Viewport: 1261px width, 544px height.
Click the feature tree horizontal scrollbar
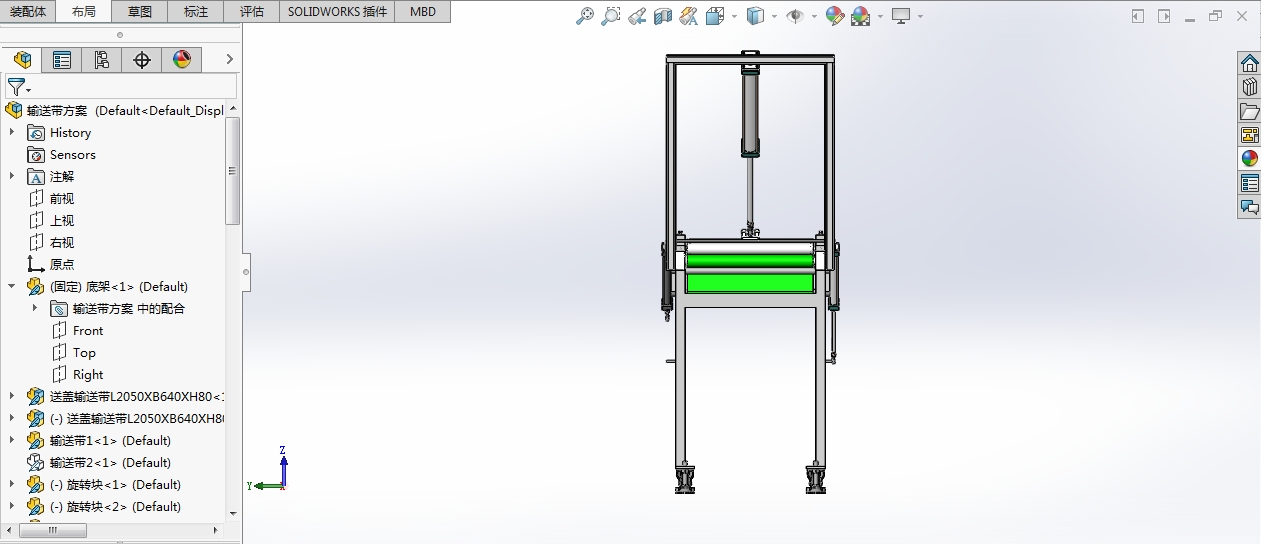(52, 530)
